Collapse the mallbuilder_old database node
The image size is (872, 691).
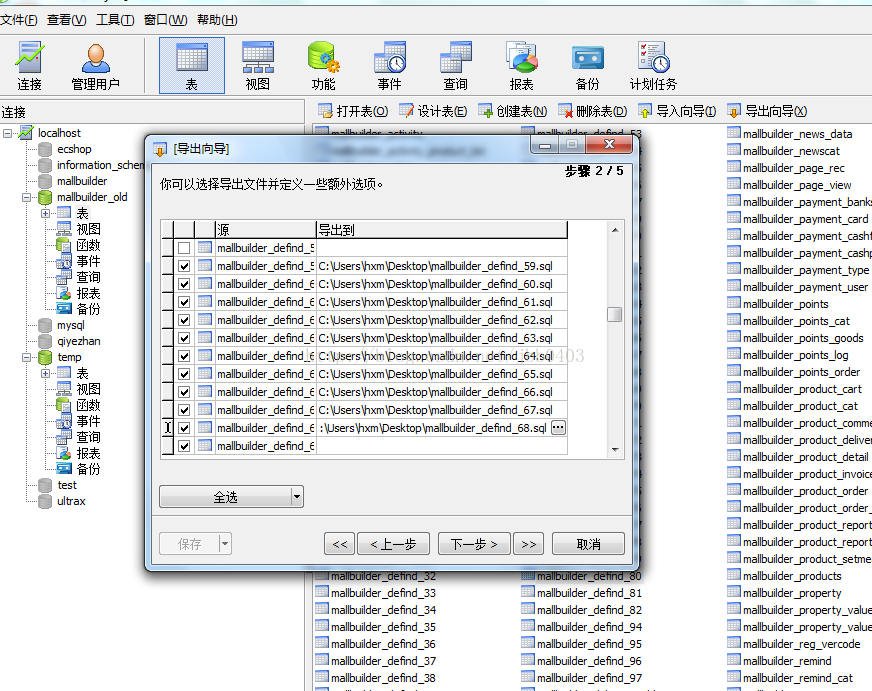coord(26,197)
